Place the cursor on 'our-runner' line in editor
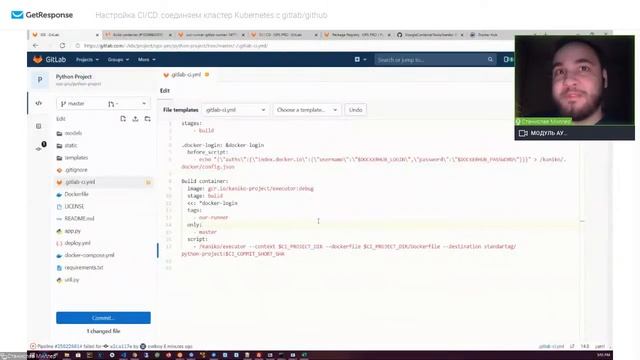This screenshot has width=640, height=360. tap(213, 218)
